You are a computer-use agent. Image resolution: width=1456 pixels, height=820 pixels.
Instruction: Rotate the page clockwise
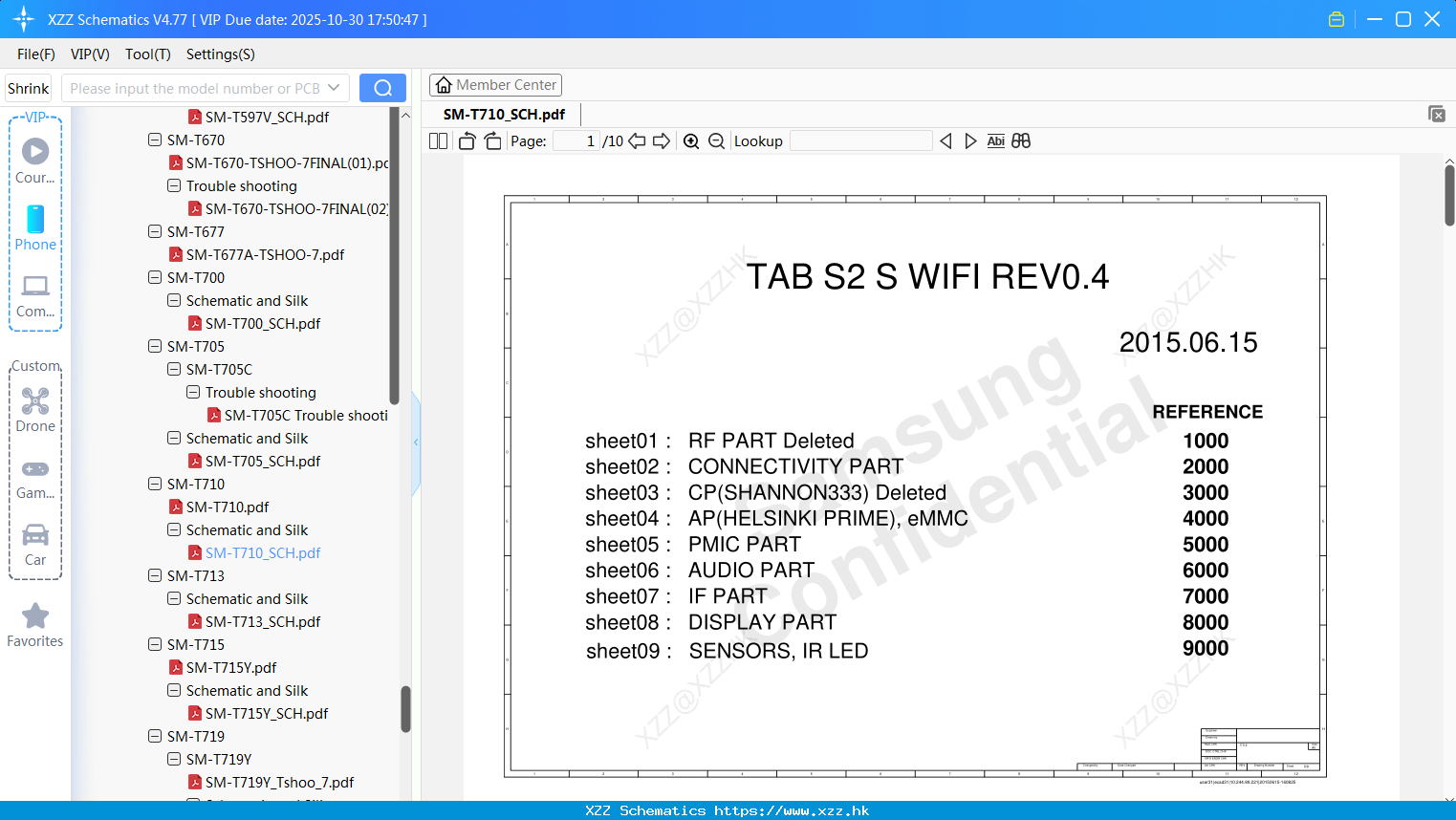[492, 141]
